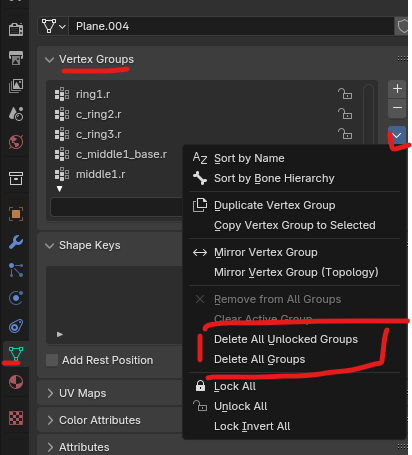Open the mesh data-block browse dropdown
Screen dimensions: 412x455
[x=53, y=26]
